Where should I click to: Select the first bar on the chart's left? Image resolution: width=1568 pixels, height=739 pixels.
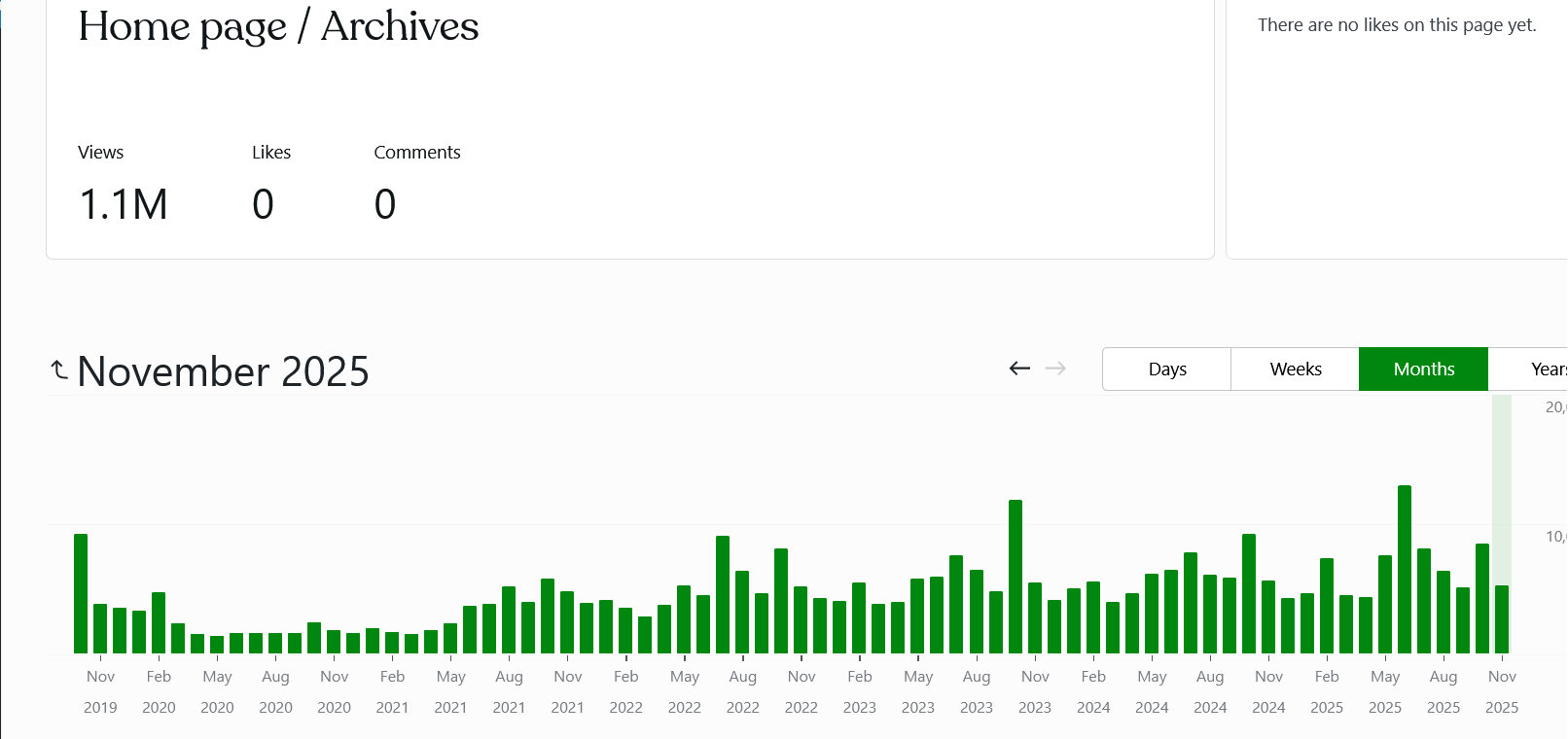(81, 593)
